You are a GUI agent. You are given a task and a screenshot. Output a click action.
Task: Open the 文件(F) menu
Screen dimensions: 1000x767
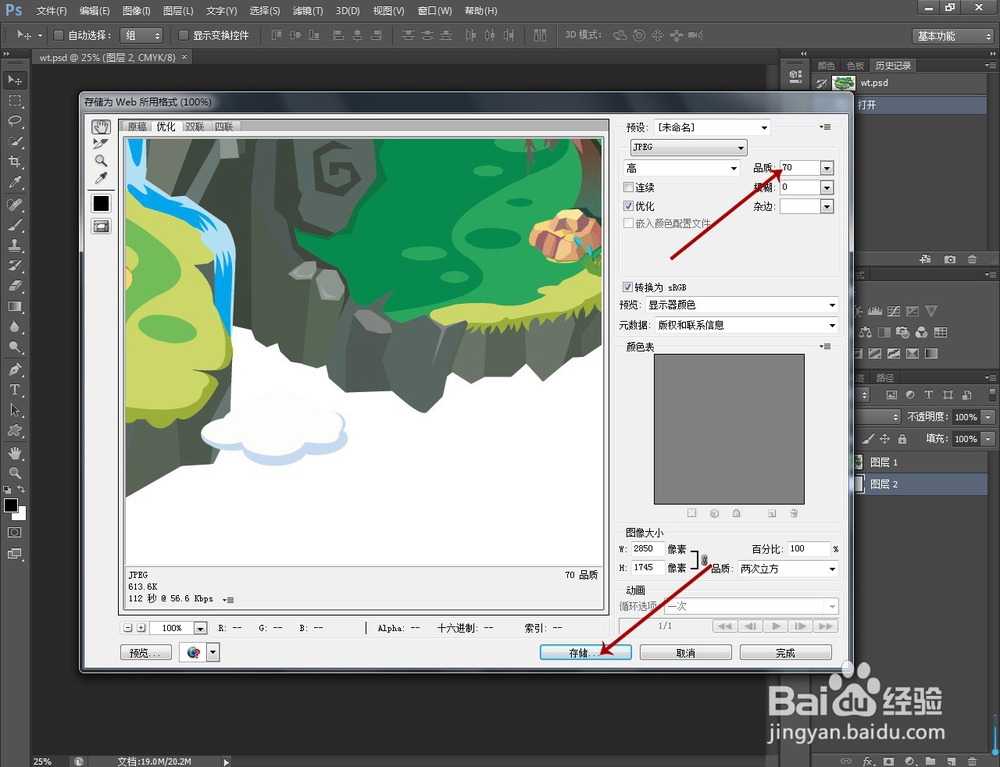tap(52, 11)
